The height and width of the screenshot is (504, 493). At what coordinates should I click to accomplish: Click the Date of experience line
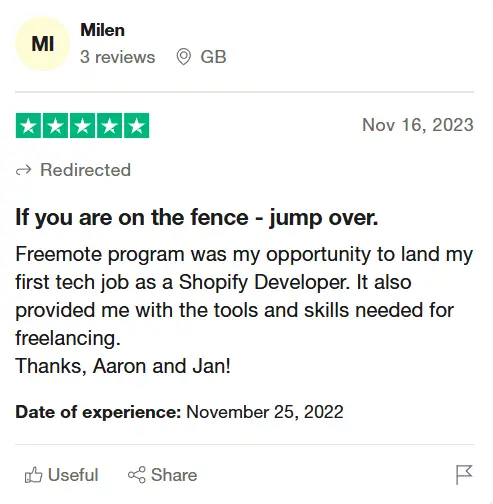coord(179,412)
